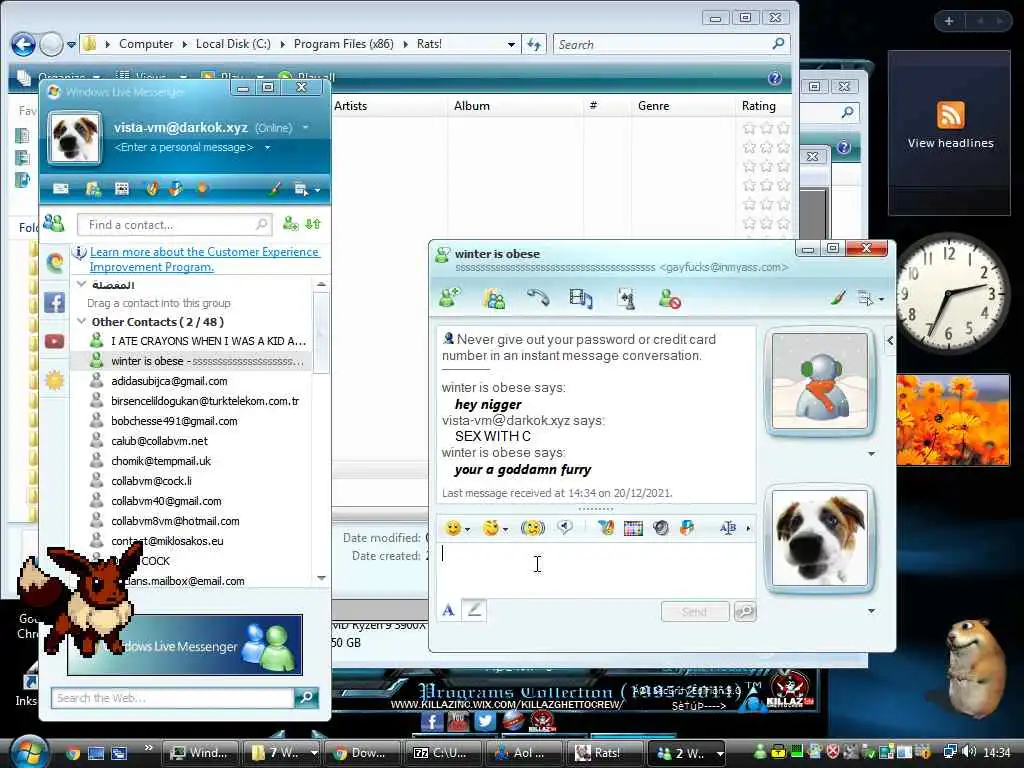Image resolution: width=1024 pixels, height=768 pixels.
Task: Open the YouTube tab icon in Messenger sidebar
Action: tap(55, 341)
